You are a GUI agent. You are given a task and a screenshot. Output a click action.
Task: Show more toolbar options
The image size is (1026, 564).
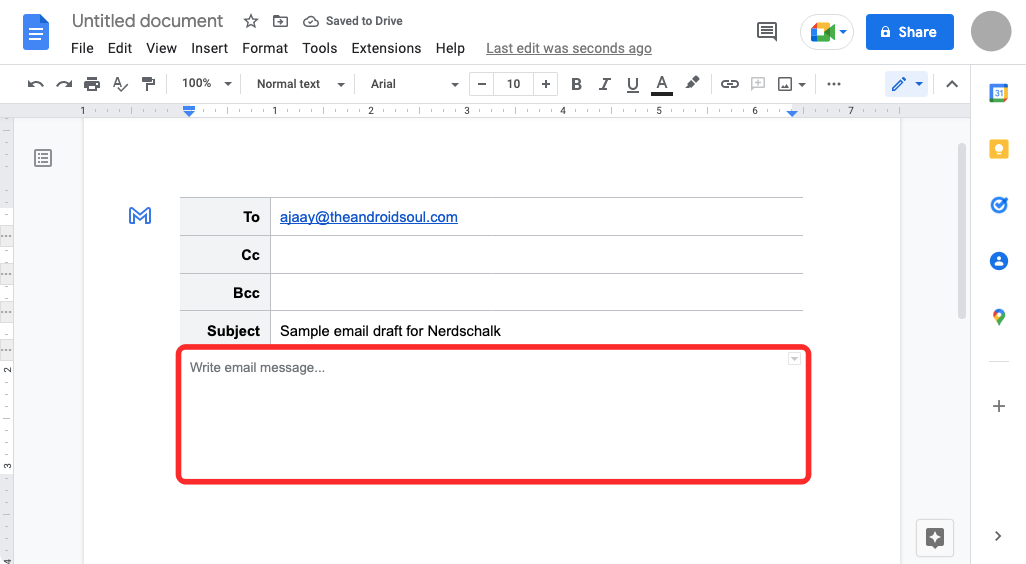[x=834, y=84]
